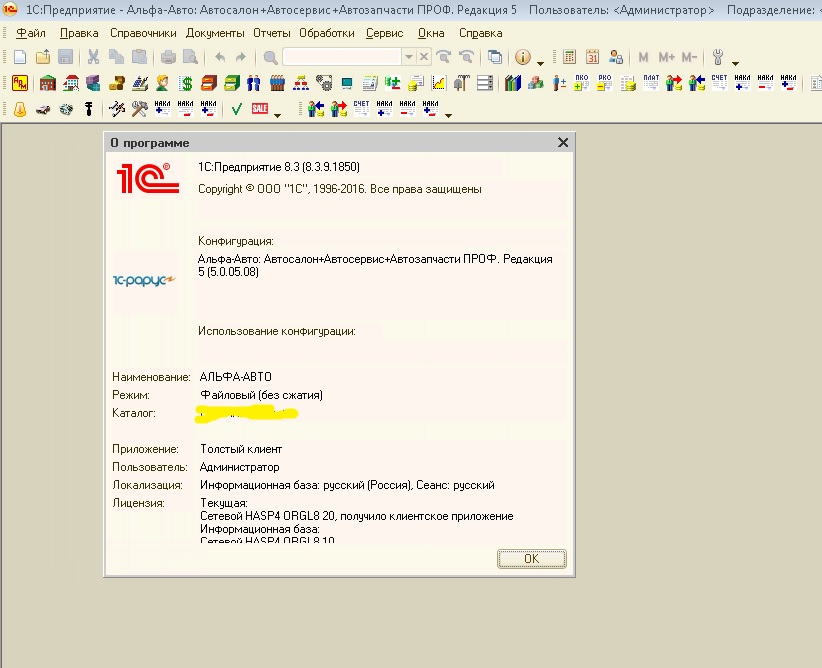Click into the toolbar search input field
This screenshot has width=822, height=668.
tap(342, 57)
